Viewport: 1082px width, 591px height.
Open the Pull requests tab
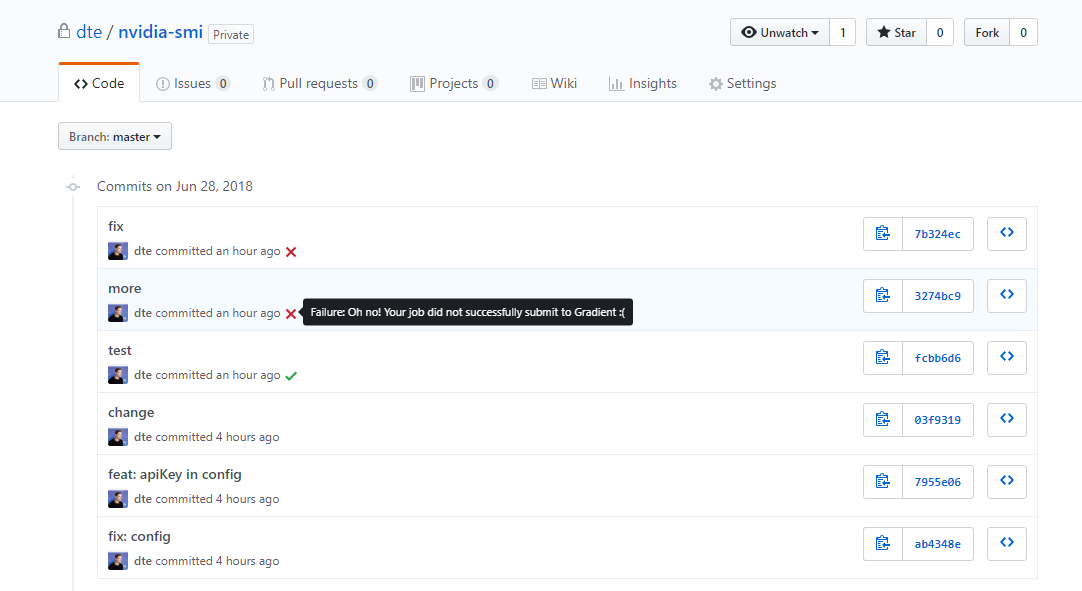319,84
